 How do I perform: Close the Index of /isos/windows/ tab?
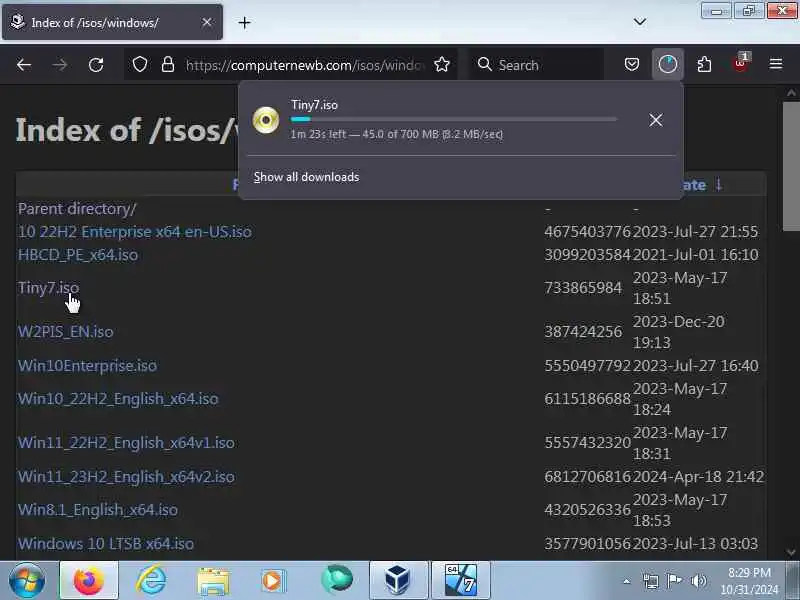click(207, 22)
